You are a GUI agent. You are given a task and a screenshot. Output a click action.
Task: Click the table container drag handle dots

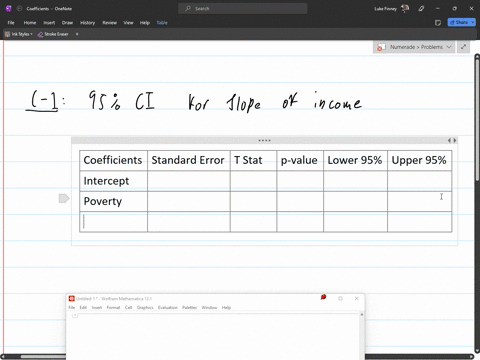pyautogui.click(x=264, y=140)
